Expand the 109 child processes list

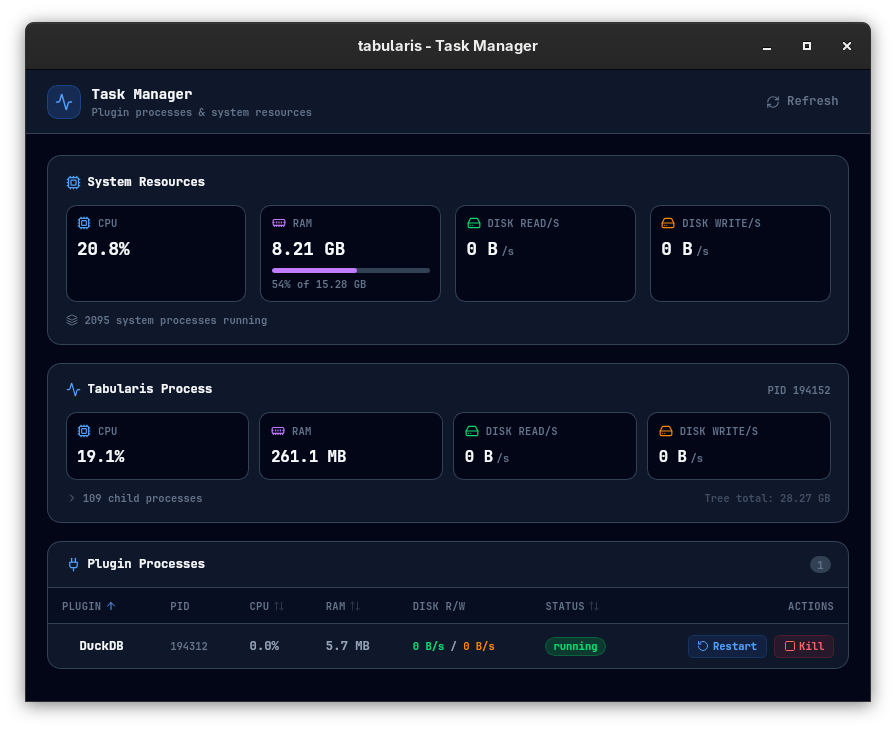(x=135, y=498)
